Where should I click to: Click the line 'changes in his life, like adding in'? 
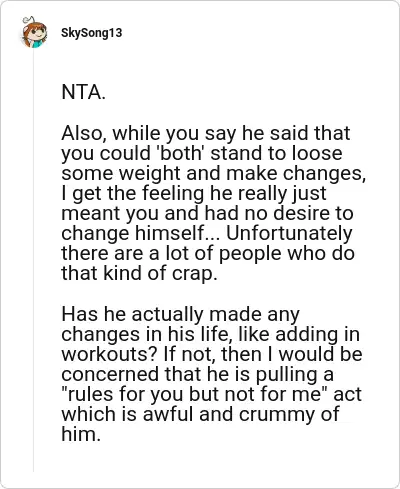coord(211,334)
